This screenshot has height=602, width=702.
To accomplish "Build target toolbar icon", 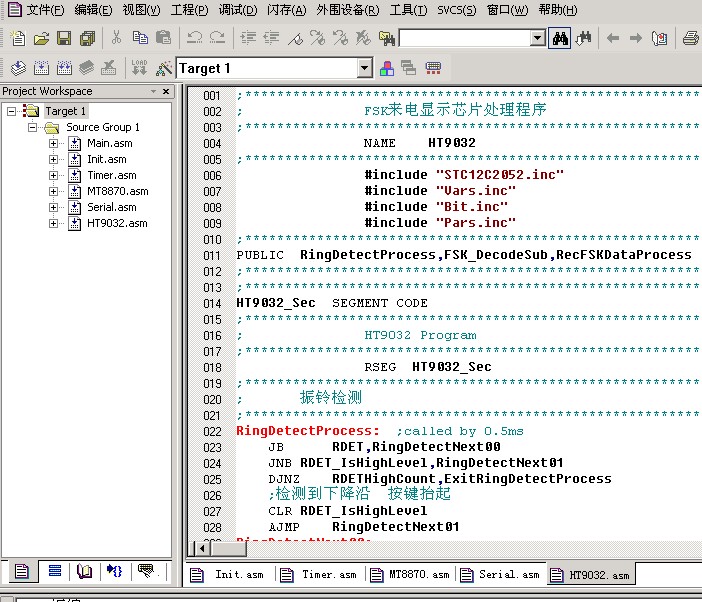I will (x=41, y=68).
